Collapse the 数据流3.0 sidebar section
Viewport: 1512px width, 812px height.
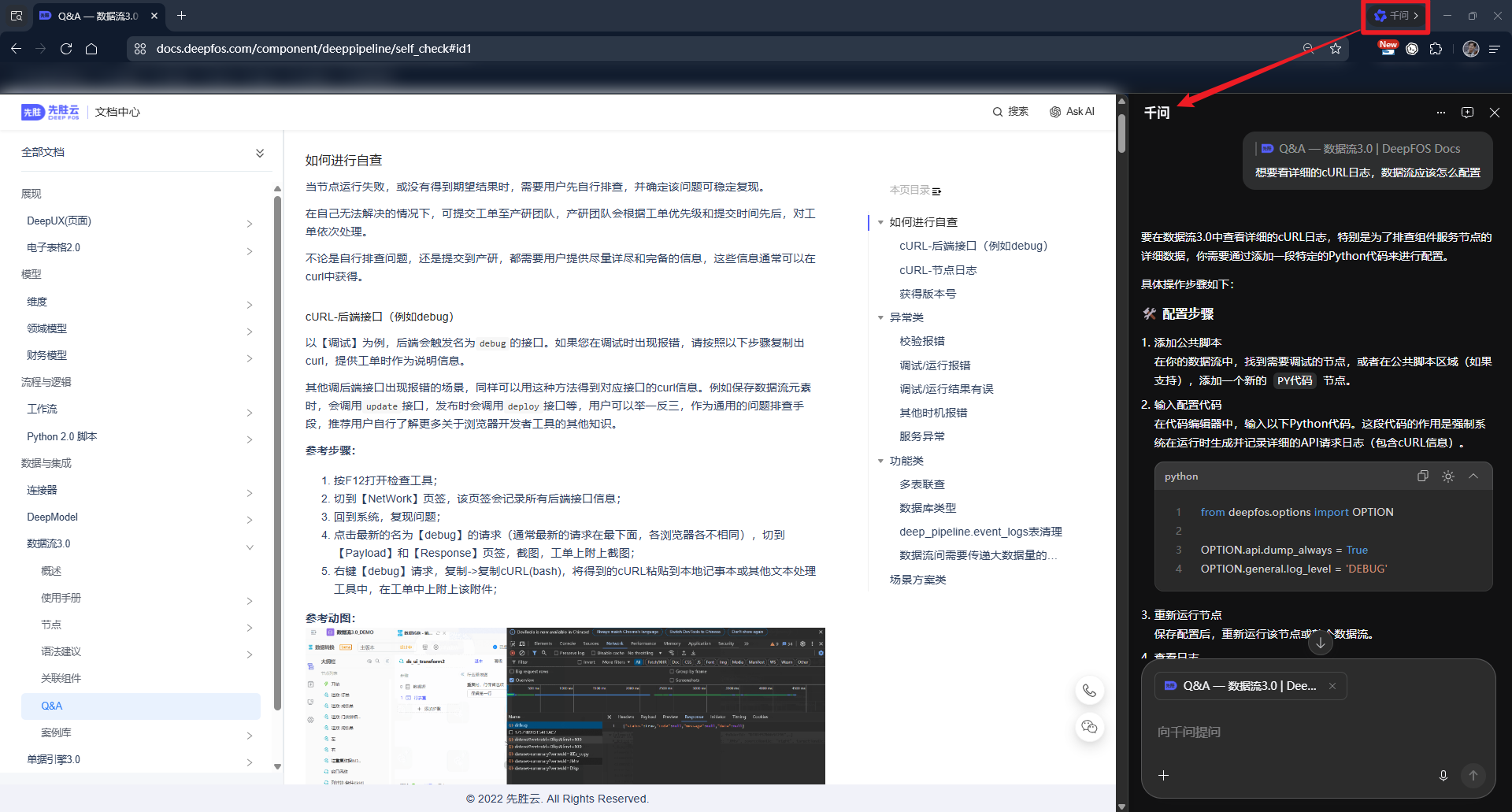tap(249, 547)
